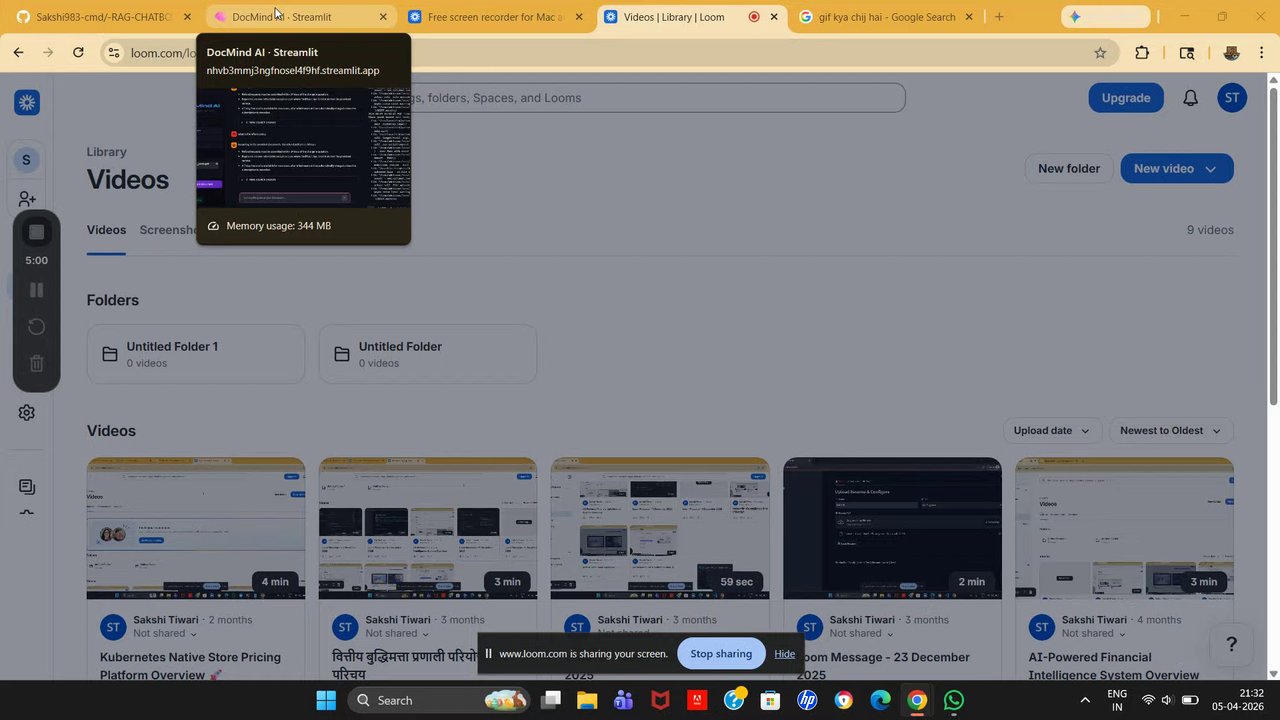
Task: Open Untitled Folder 1
Action: tap(196, 354)
